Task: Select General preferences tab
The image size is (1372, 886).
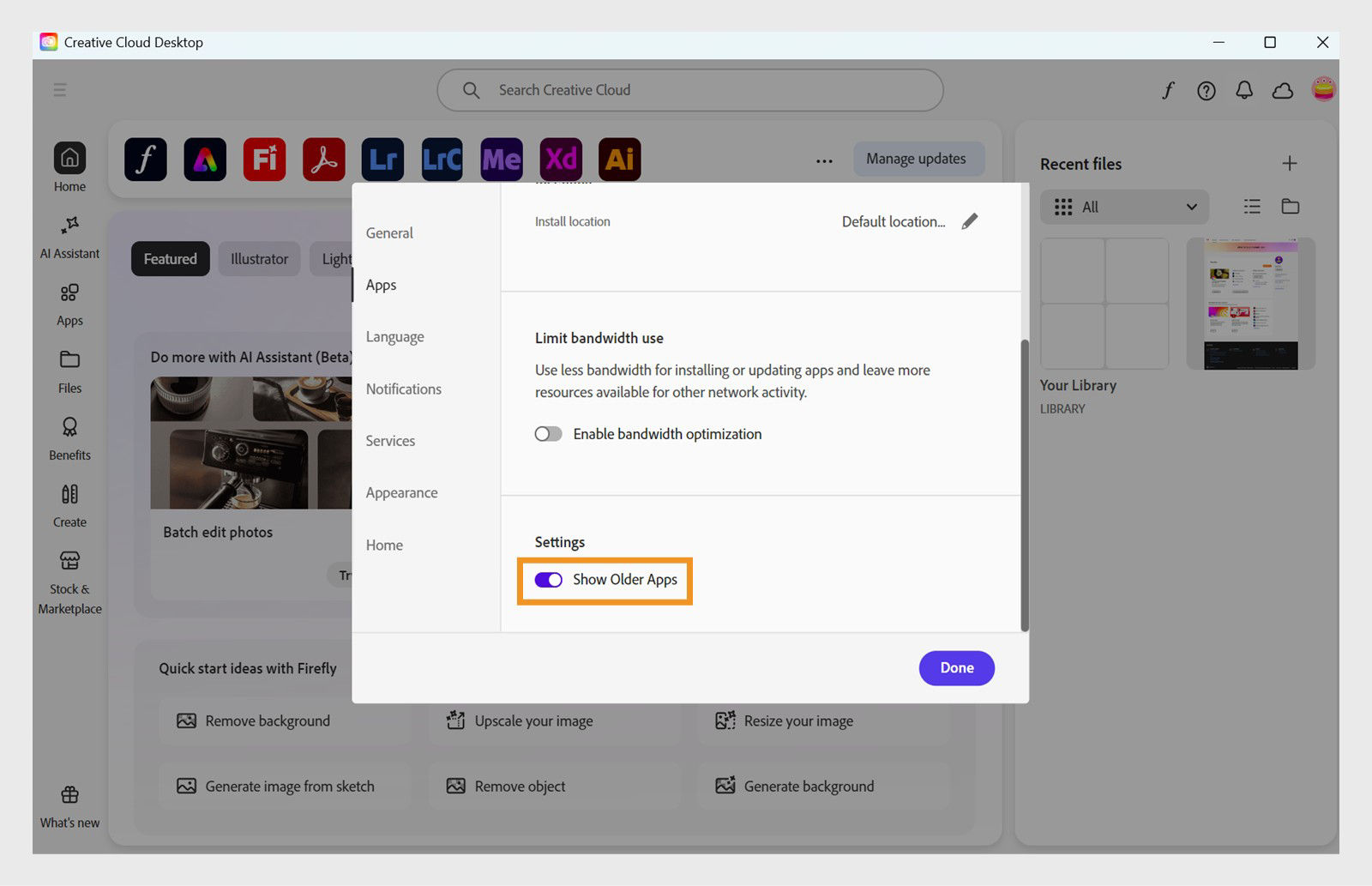Action: tap(389, 233)
